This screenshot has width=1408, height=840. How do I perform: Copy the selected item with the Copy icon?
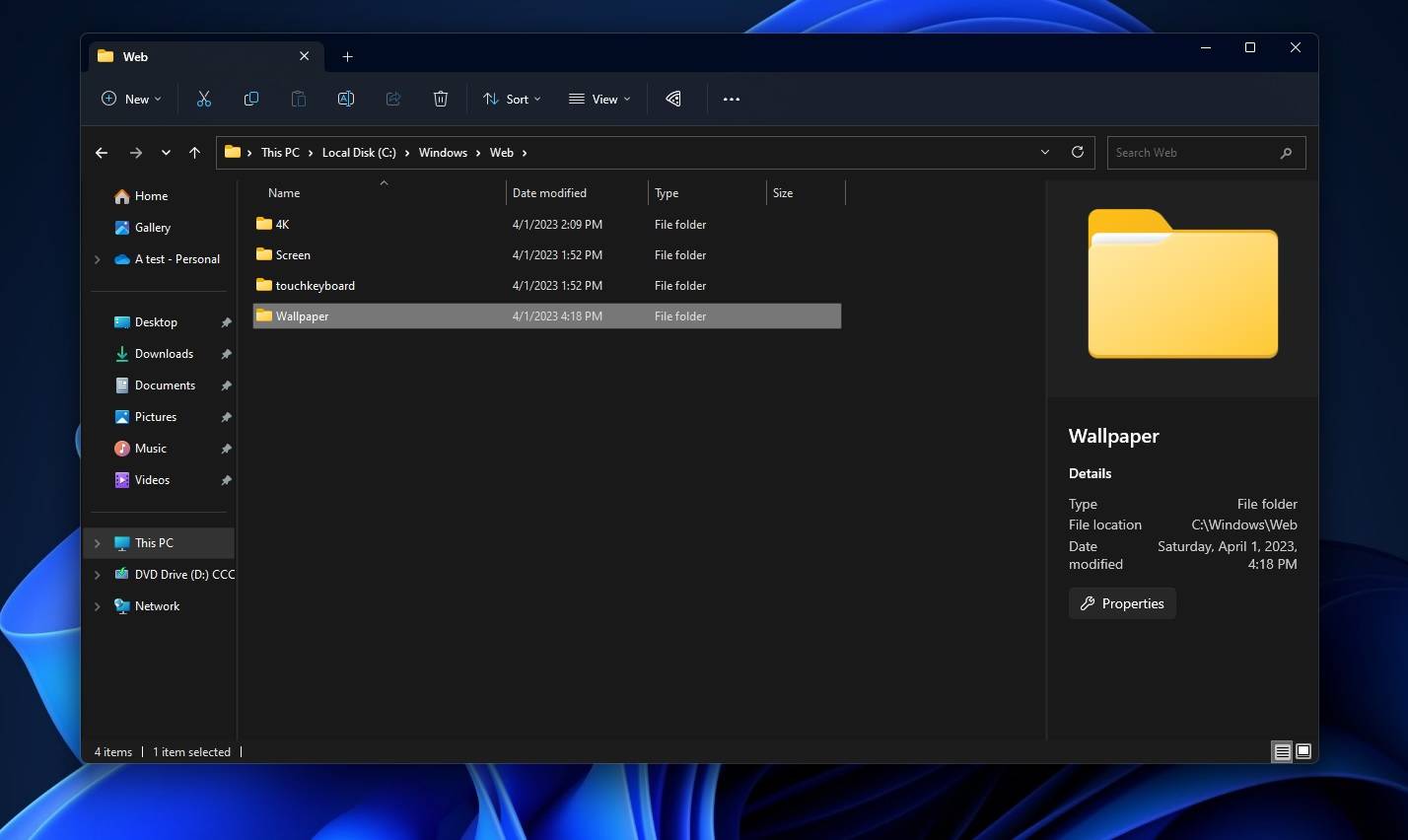pyautogui.click(x=251, y=99)
